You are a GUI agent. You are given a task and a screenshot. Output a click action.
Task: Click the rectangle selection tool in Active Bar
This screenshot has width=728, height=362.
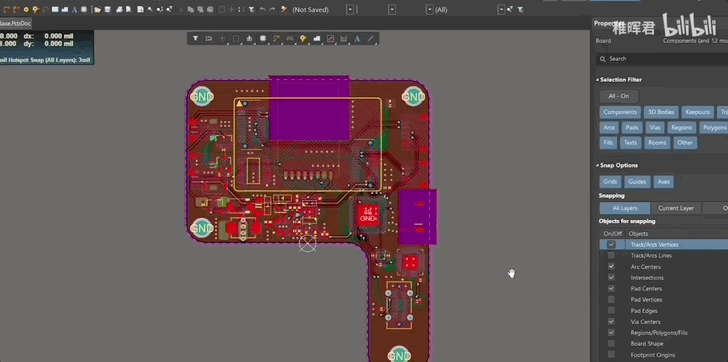[236, 39]
